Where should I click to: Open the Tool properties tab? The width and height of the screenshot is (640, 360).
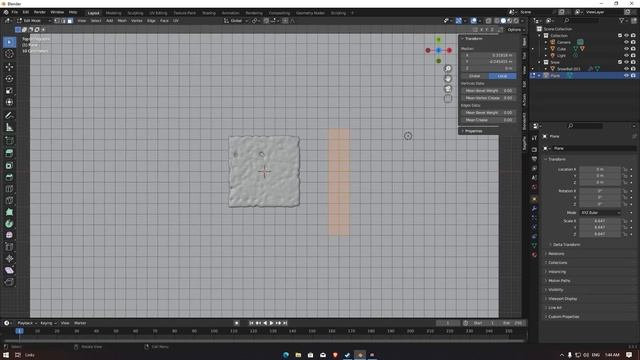[x=534, y=138]
